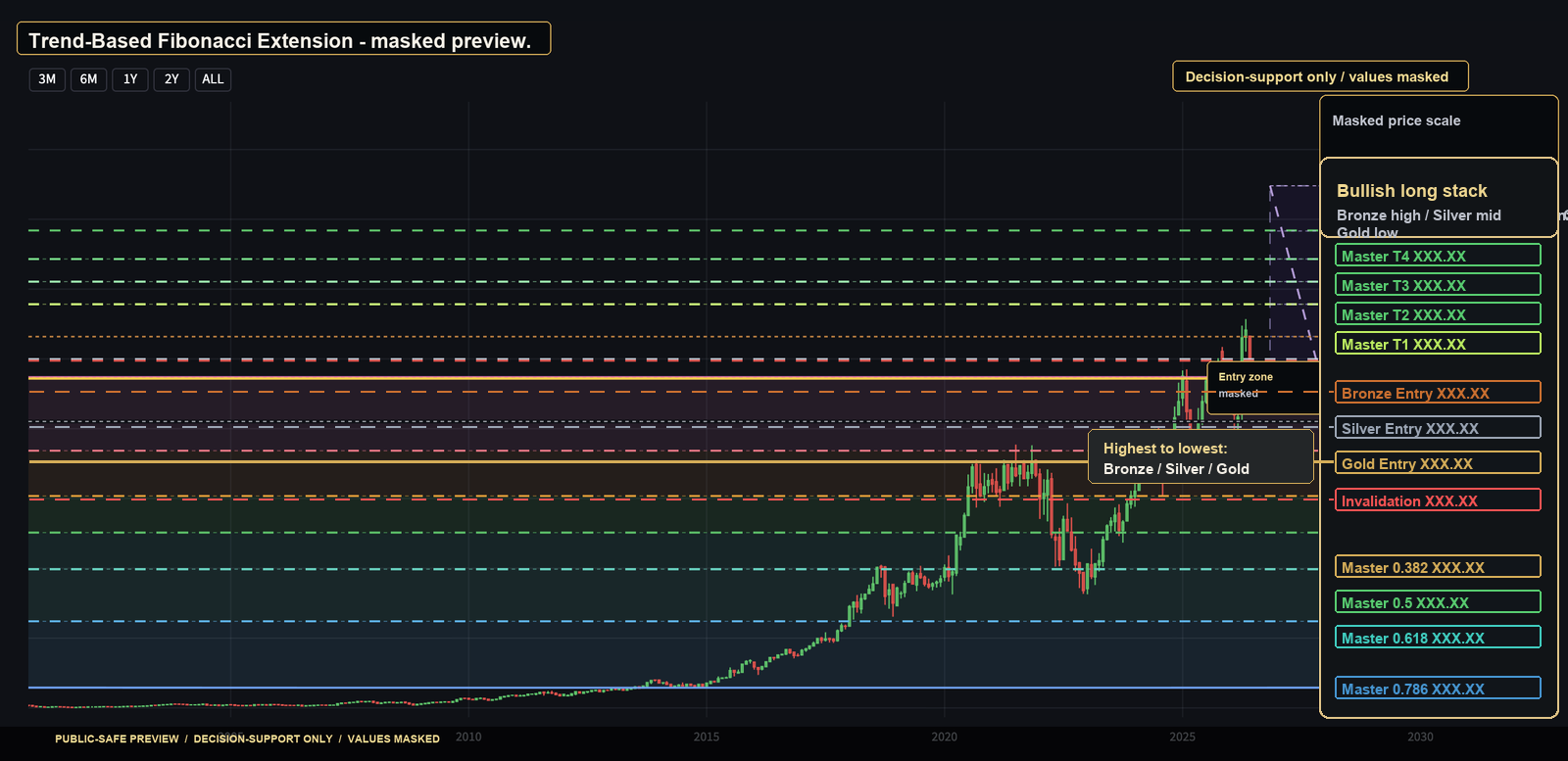Click the Invalidation XXX.XX label

(x=1438, y=500)
